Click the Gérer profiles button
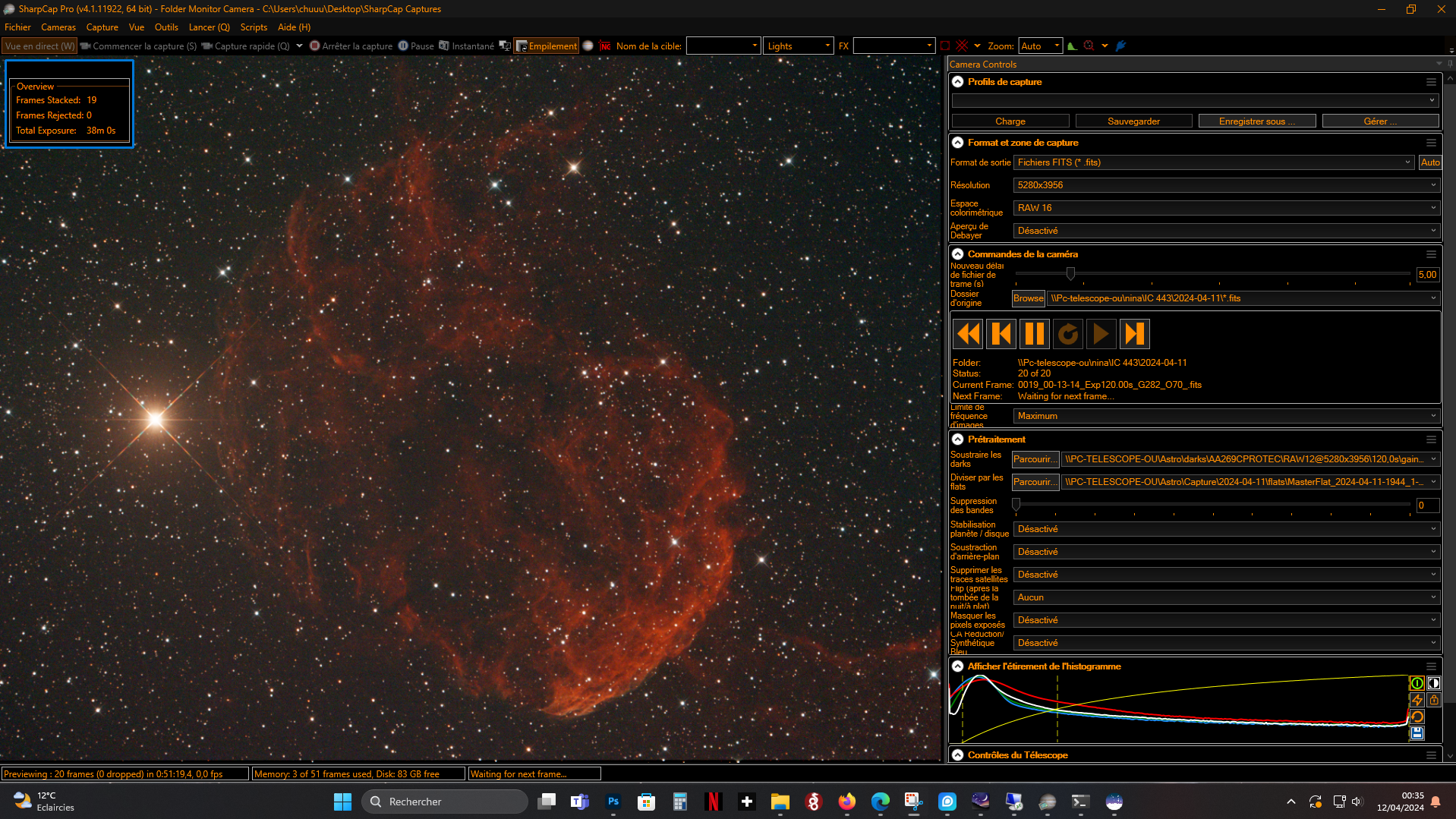Image resolution: width=1456 pixels, height=819 pixels. click(x=1380, y=121)
